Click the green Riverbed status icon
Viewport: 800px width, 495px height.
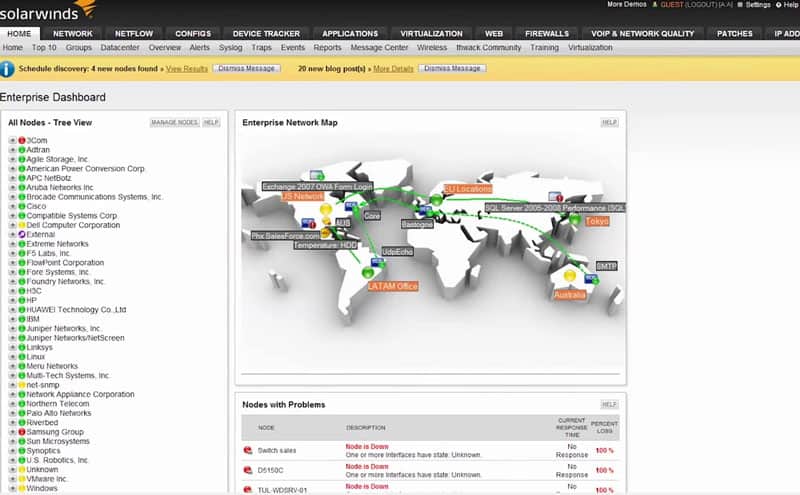(x=22, y=423)
